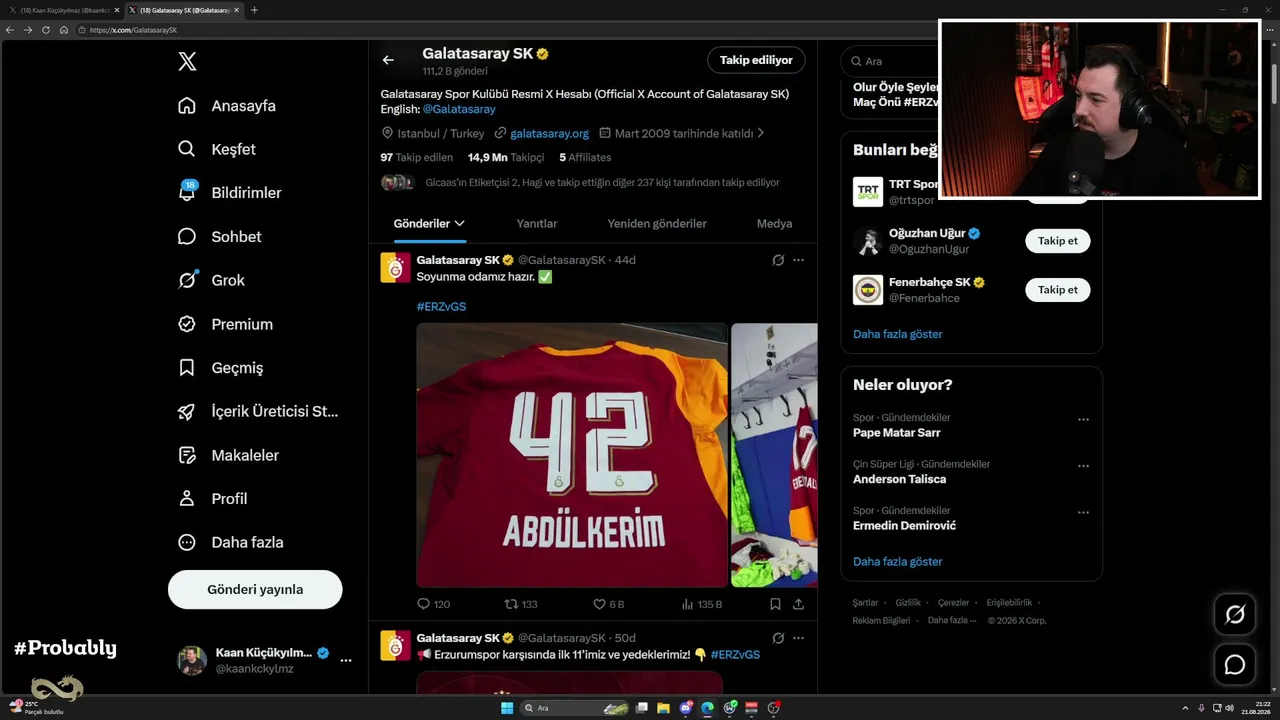View analytics of the 135 B views post

[701, 604]
